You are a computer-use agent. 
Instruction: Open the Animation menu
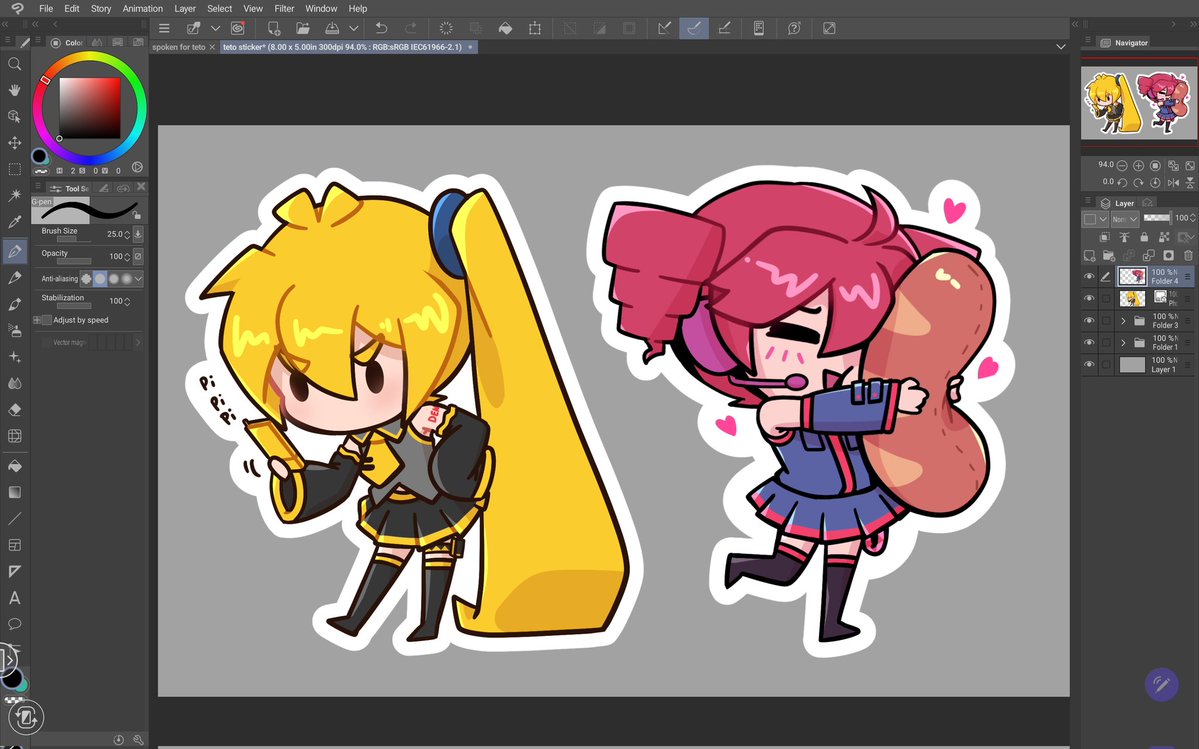click(x=142, y=8)
